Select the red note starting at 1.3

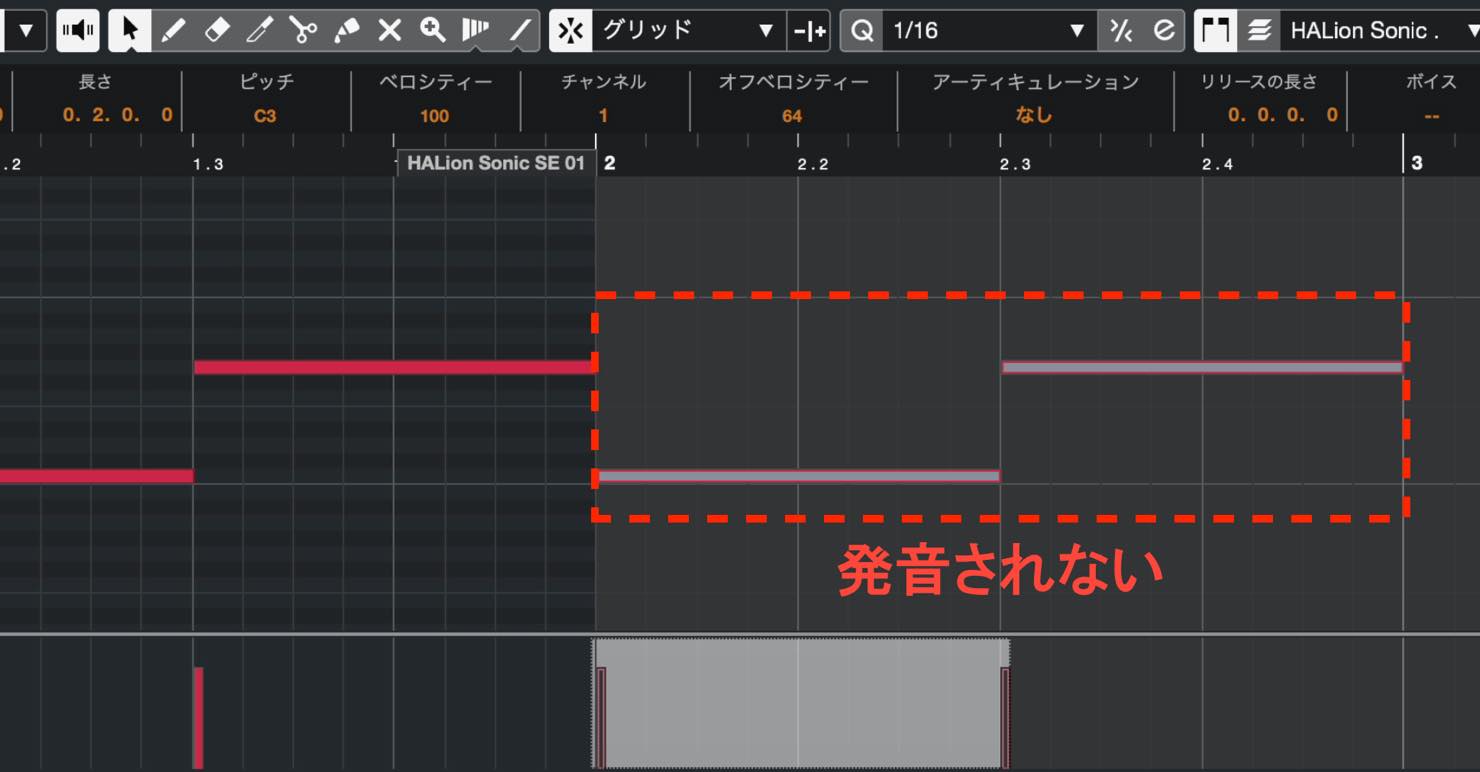(x=394, y=367)
